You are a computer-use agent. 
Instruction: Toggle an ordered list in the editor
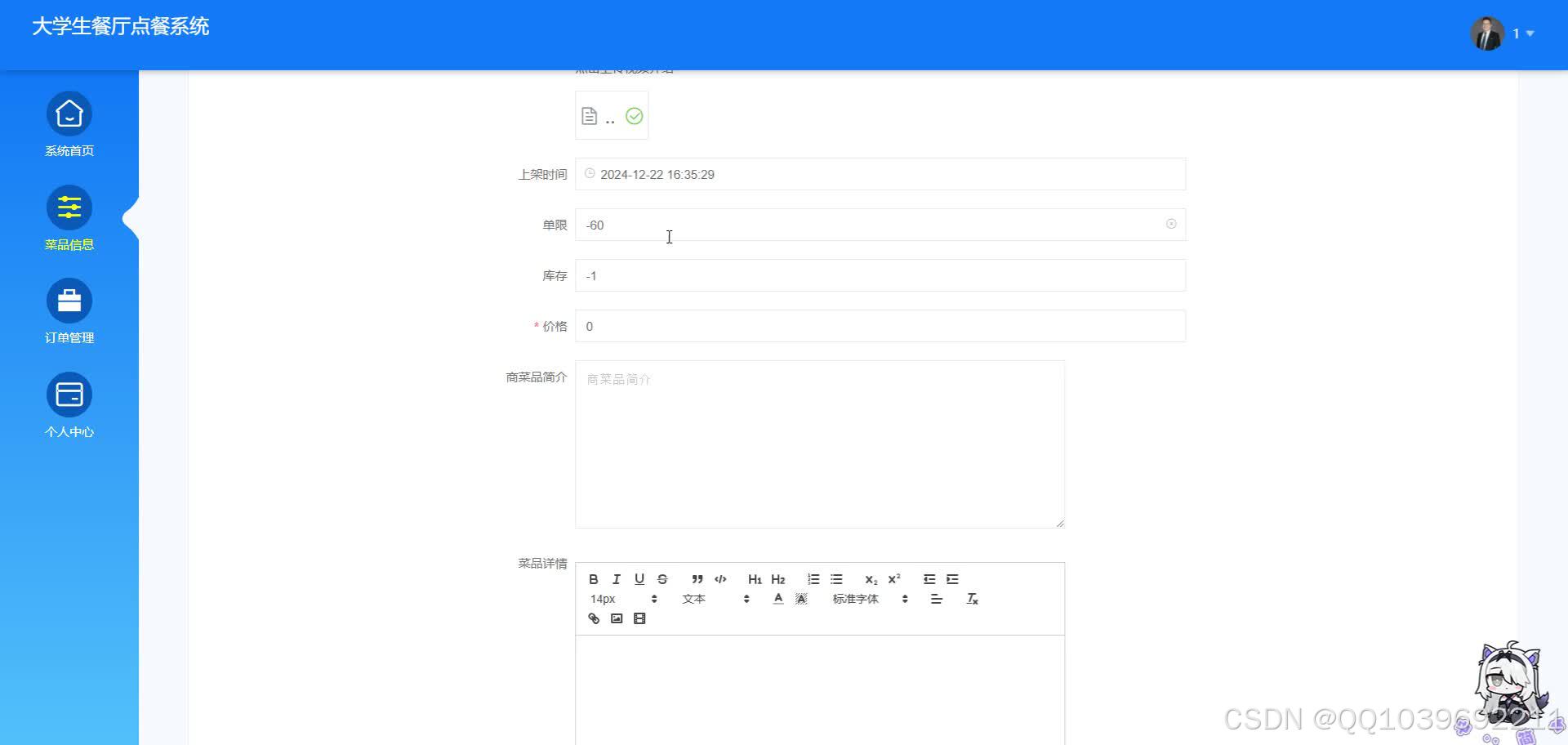tap(813, 579)
